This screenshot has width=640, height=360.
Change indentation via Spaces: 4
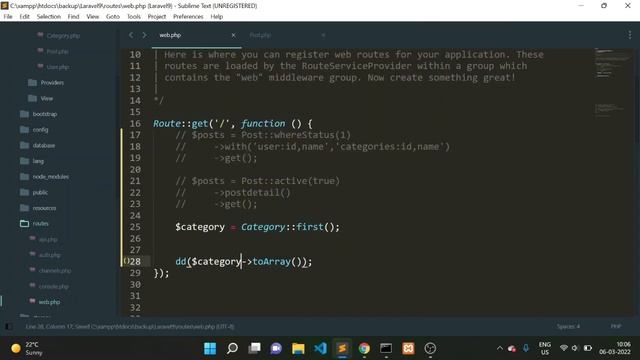[x=568, y=327]
